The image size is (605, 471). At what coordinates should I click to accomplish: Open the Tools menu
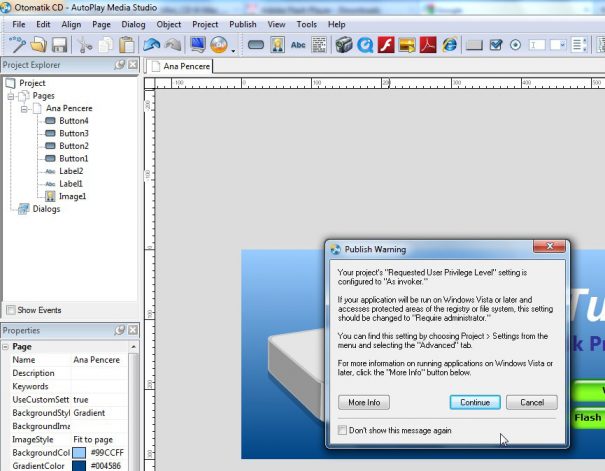pos(307,24)
